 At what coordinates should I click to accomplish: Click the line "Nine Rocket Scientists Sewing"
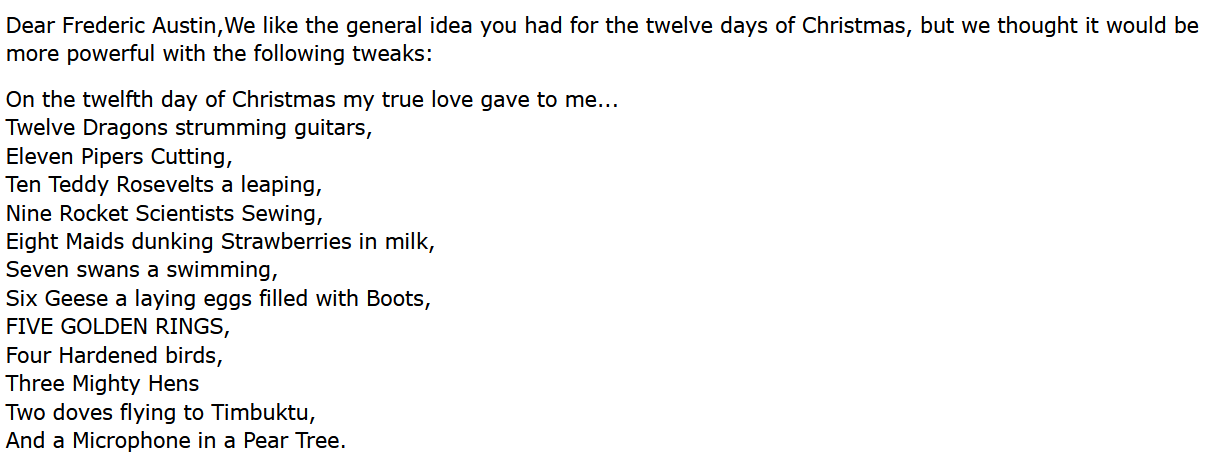tap(164, 213)
